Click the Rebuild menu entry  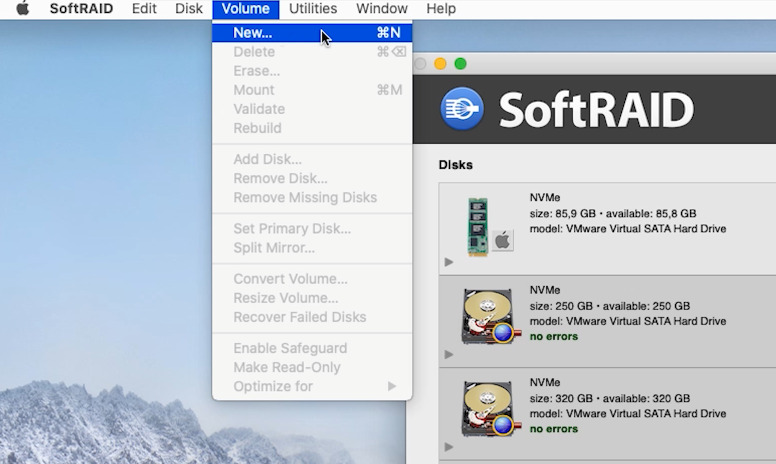pos(312,128)
